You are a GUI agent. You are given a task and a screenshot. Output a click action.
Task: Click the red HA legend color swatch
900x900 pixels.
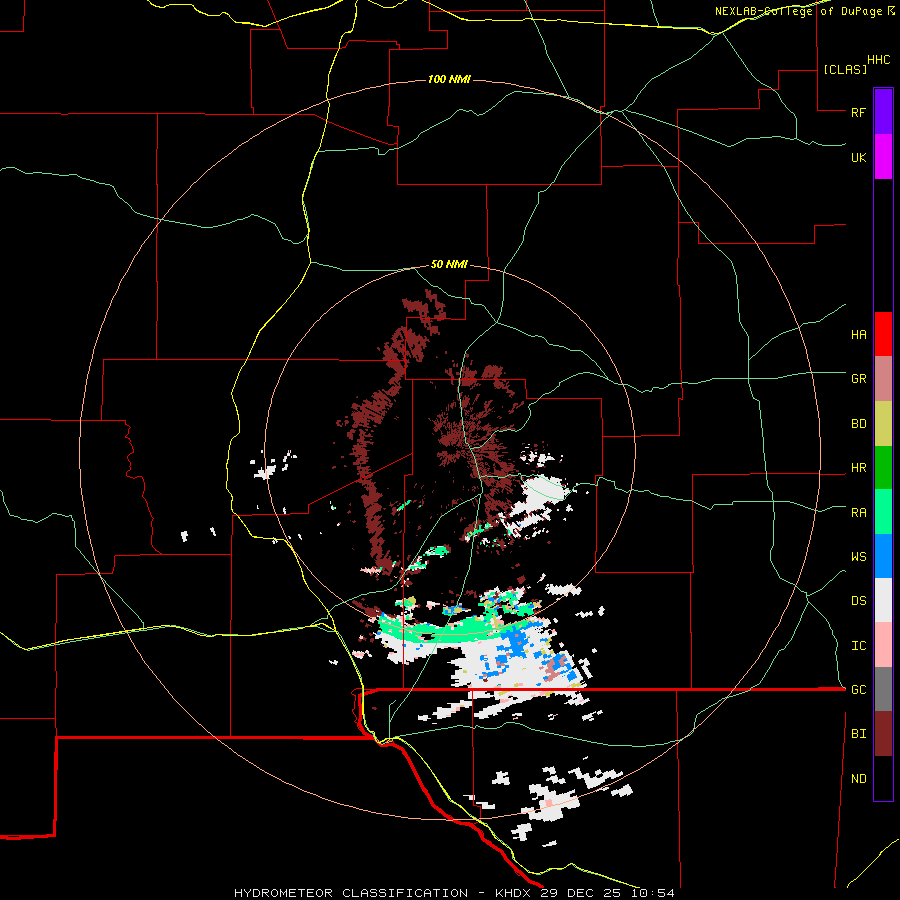tap(883, 334)
